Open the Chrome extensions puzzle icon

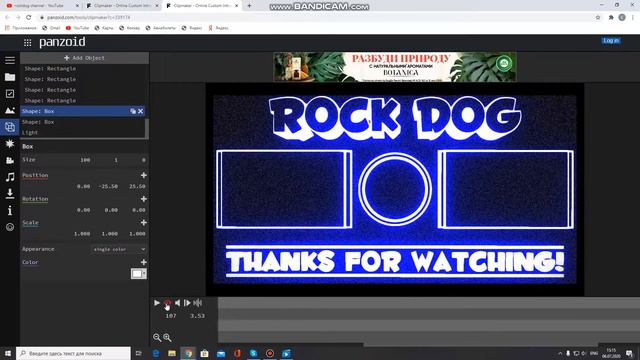(611, 18)
